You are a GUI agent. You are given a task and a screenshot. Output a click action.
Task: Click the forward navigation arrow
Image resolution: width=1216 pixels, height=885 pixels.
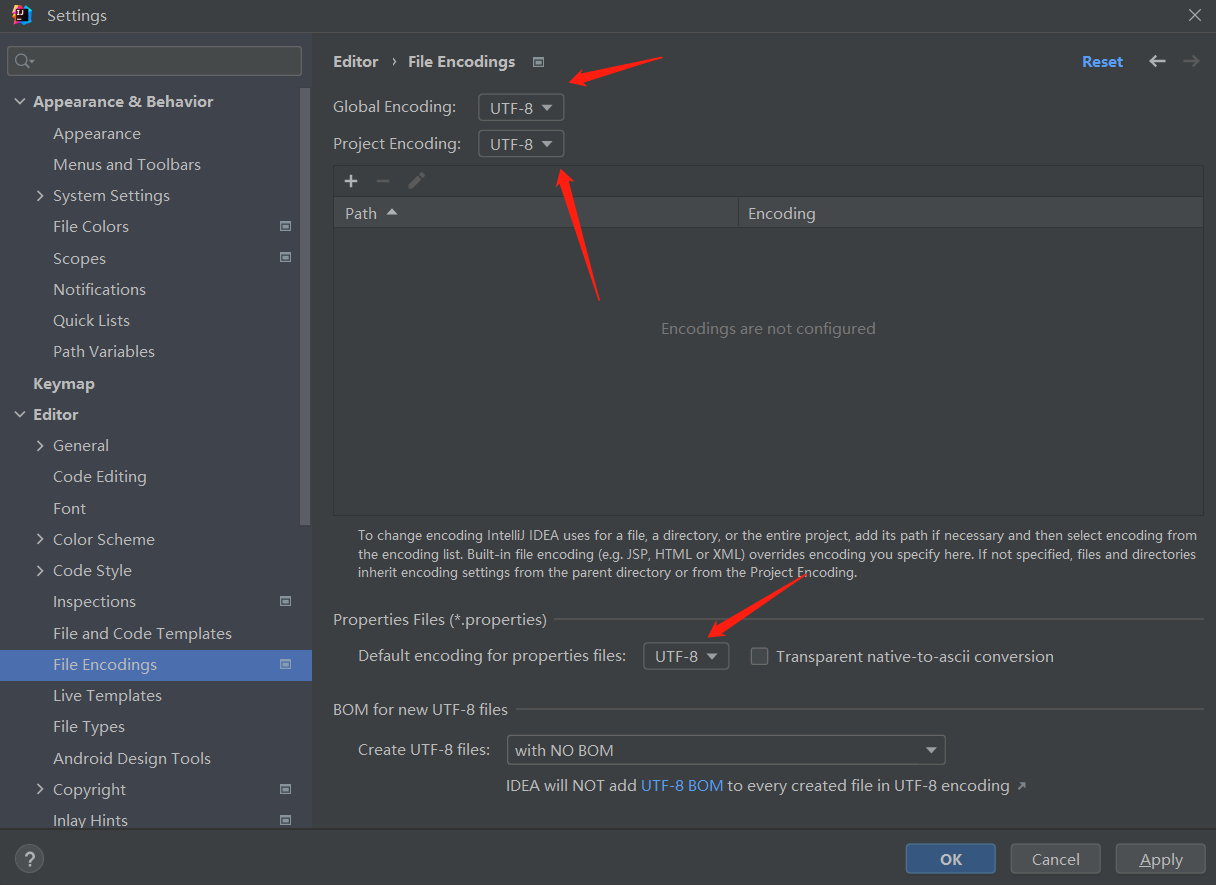click(1191, 61)
